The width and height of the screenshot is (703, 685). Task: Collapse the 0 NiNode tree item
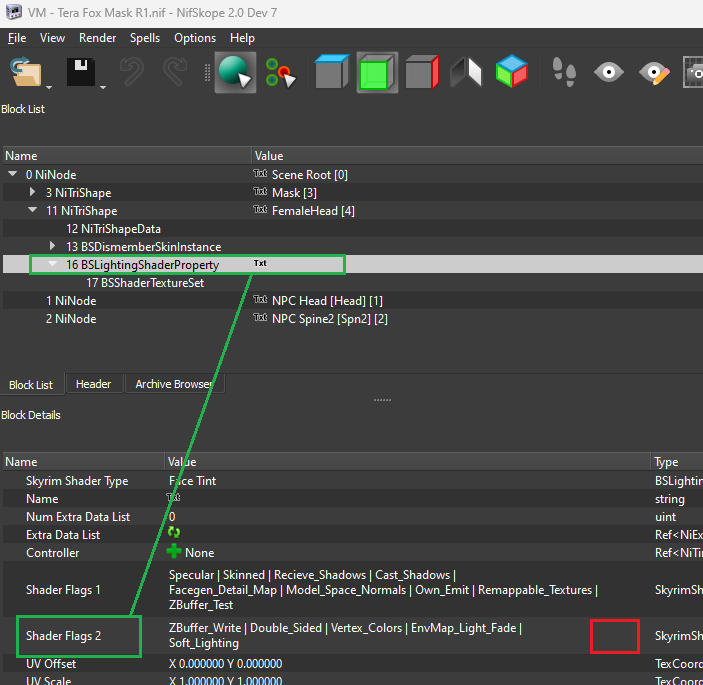[x=13, y=174]
